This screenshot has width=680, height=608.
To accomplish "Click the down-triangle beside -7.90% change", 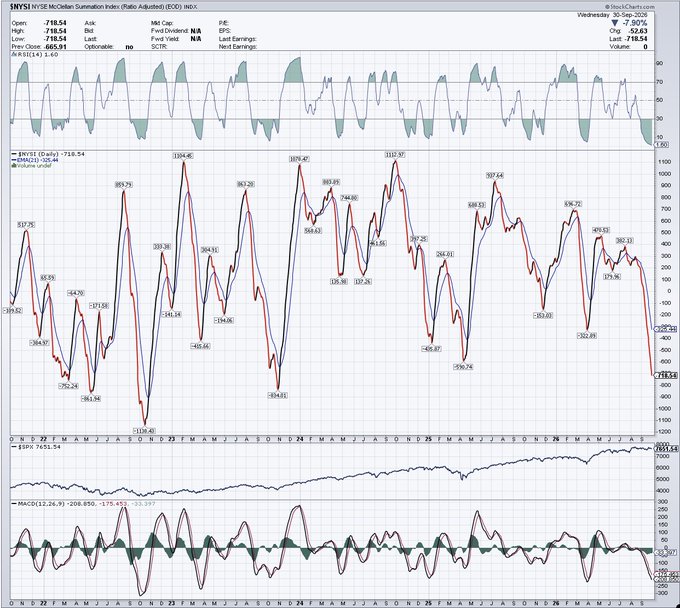I will pos(614,23).
